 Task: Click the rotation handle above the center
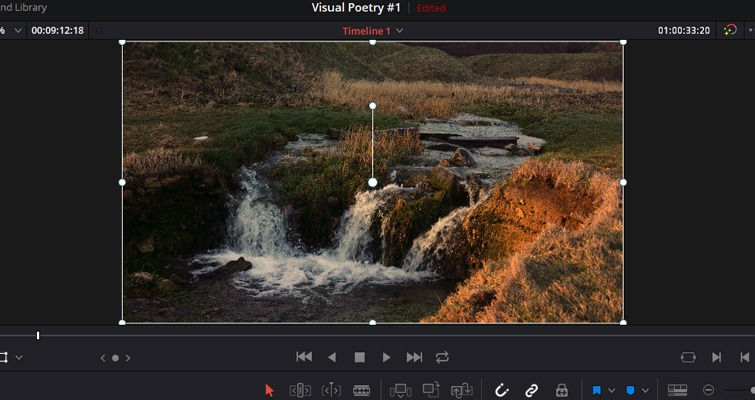373,105
